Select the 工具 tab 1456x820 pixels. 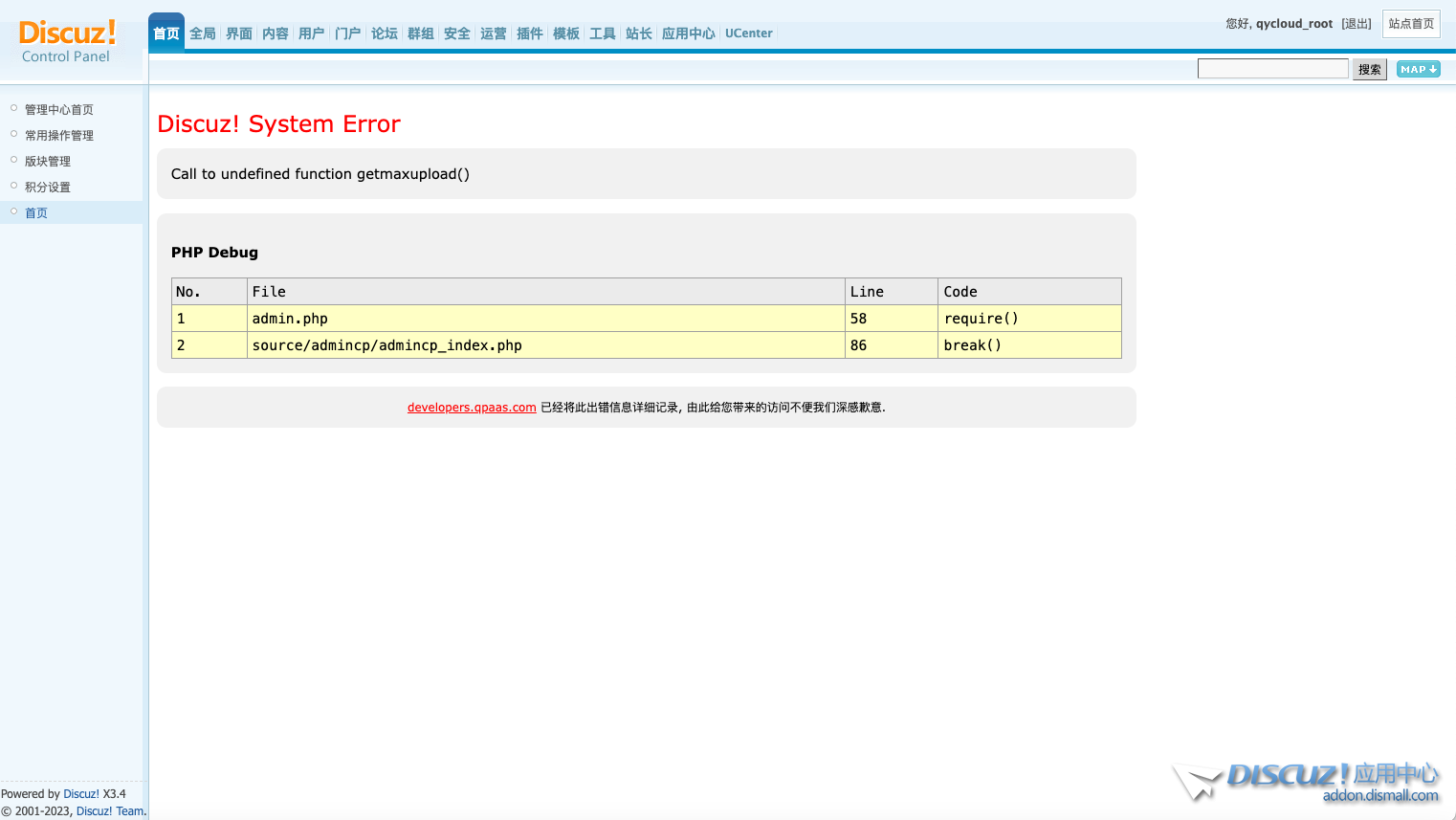click(x=603, y=33)
